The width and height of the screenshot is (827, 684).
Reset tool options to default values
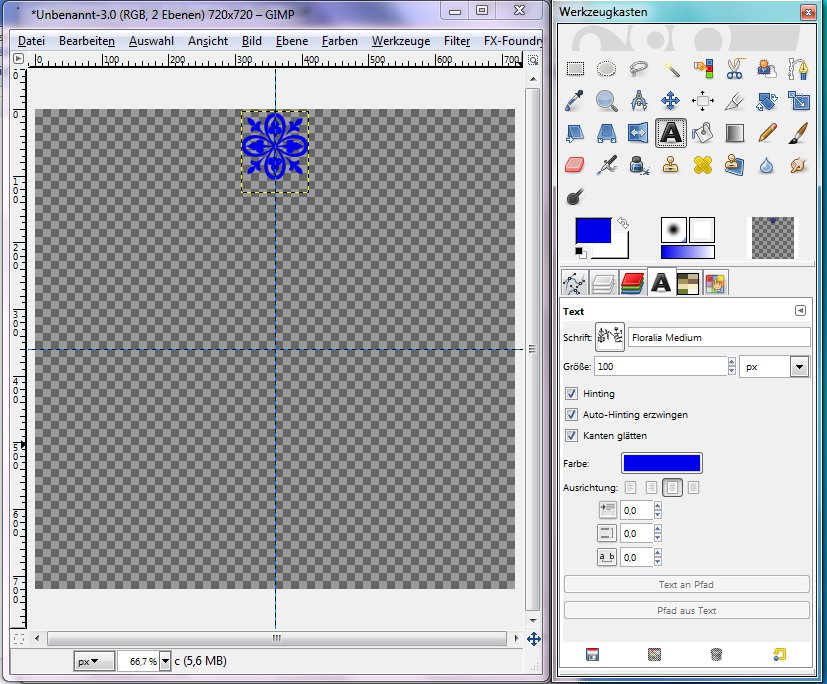click(x=779, y=654)
